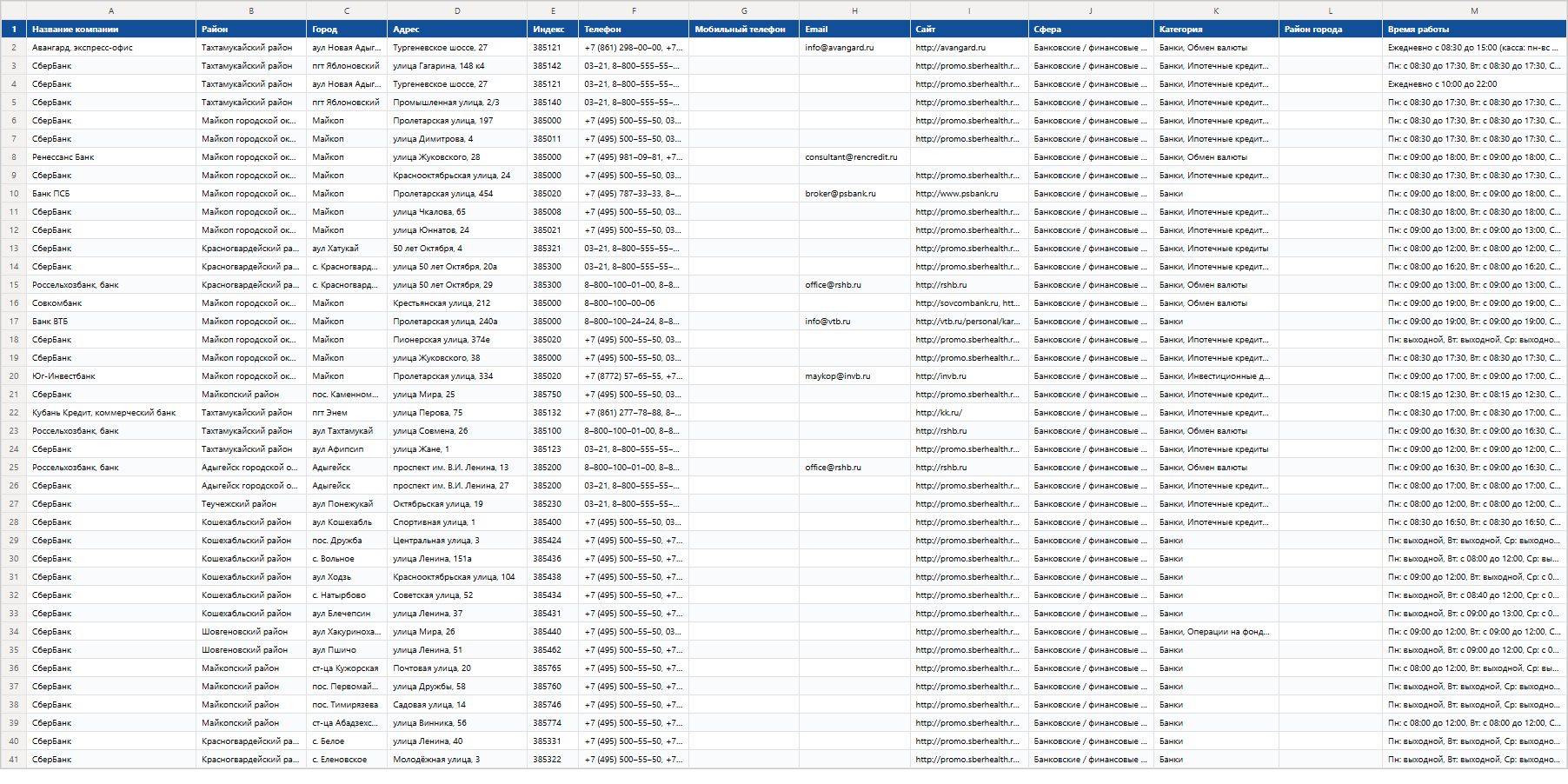Viewport: 1568px width, 784px height.
Task: Click the postal index 385774 cell
Action: point(553,723)
